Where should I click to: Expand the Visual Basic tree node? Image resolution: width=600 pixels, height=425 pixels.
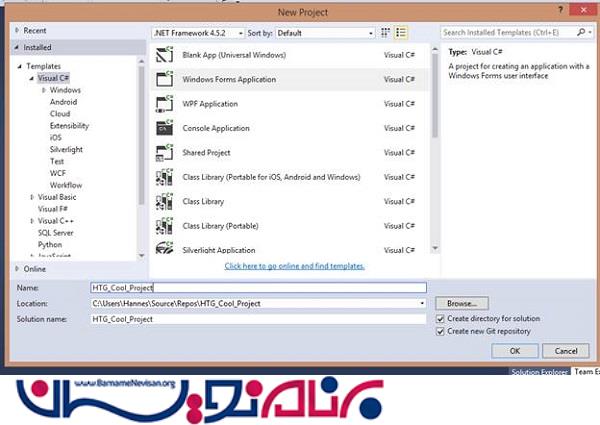[x=32, y=197]
